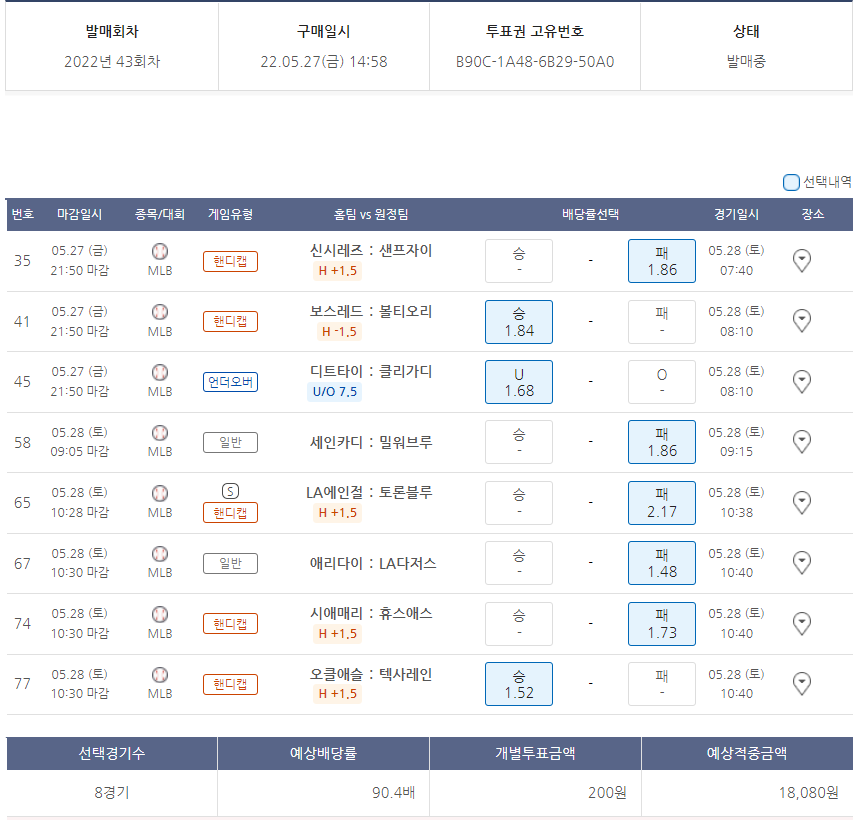The image size is (868, 820).
Task: Open venue location icon for match 74
Action: [802, 623]
